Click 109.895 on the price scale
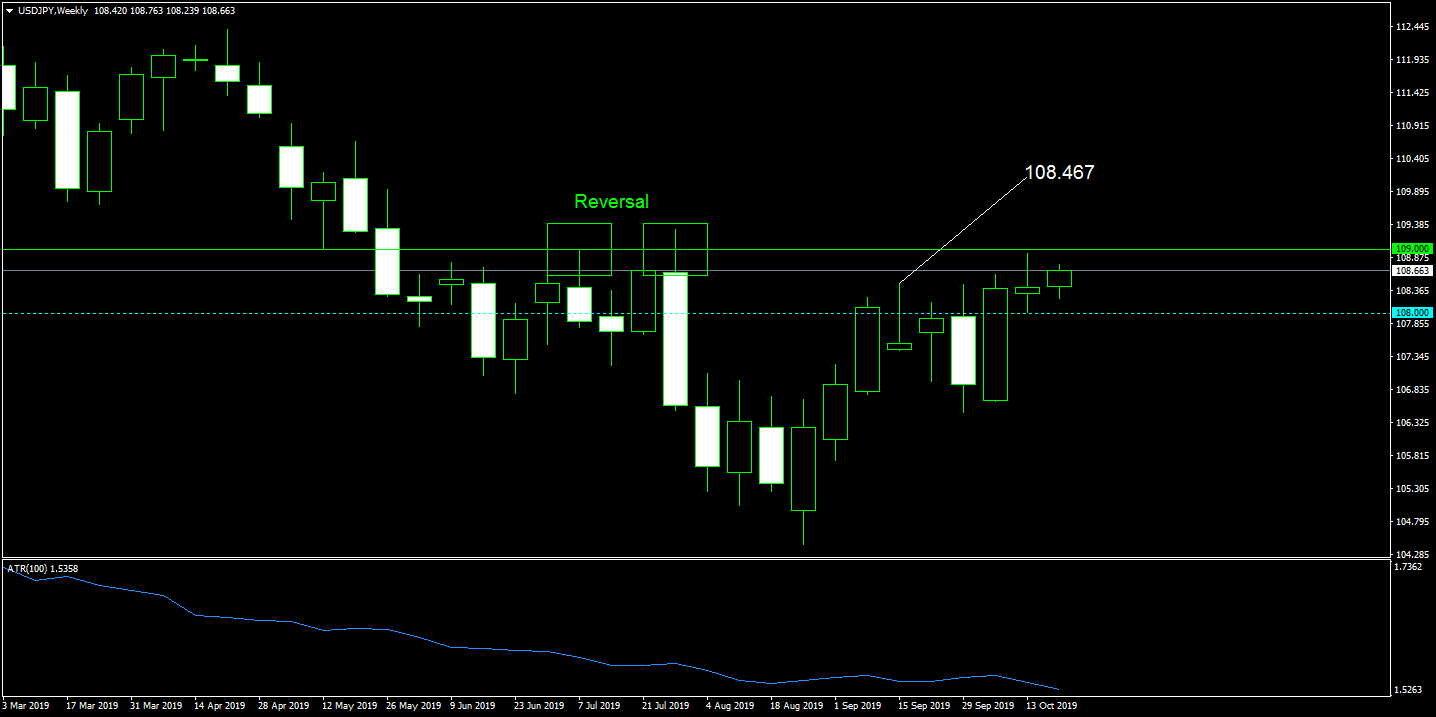Viewport: 1436px width, 717px height. [x=1411, y=192]
